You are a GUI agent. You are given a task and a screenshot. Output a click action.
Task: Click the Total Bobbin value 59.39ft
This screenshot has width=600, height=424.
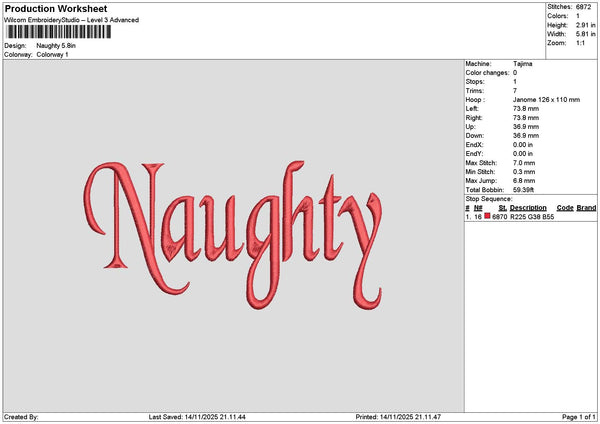point(523,190)
